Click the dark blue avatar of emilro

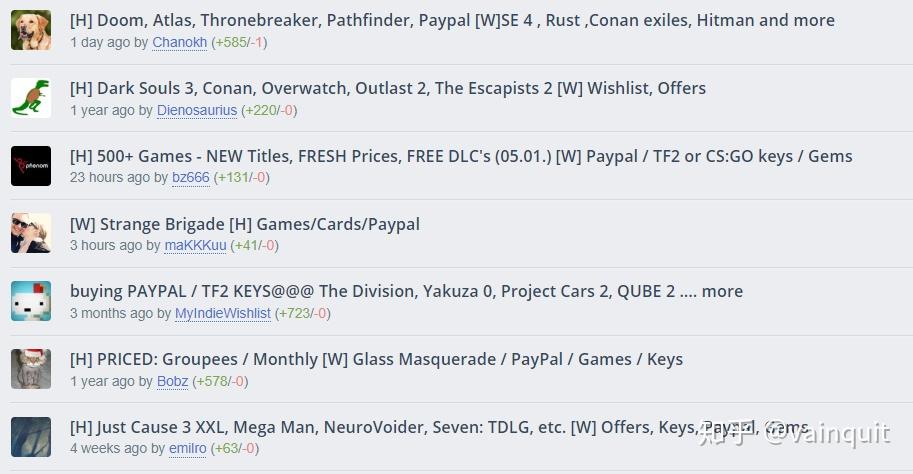pos(31,437)
